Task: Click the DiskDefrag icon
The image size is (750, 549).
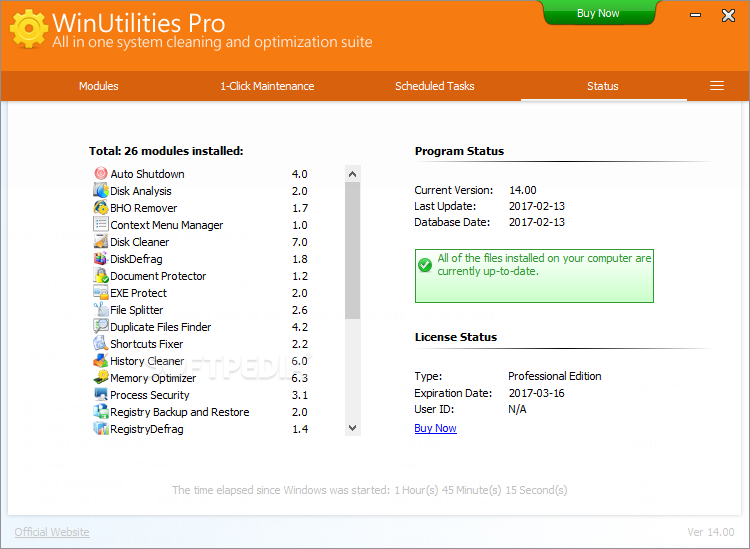Action: (100, 258)
